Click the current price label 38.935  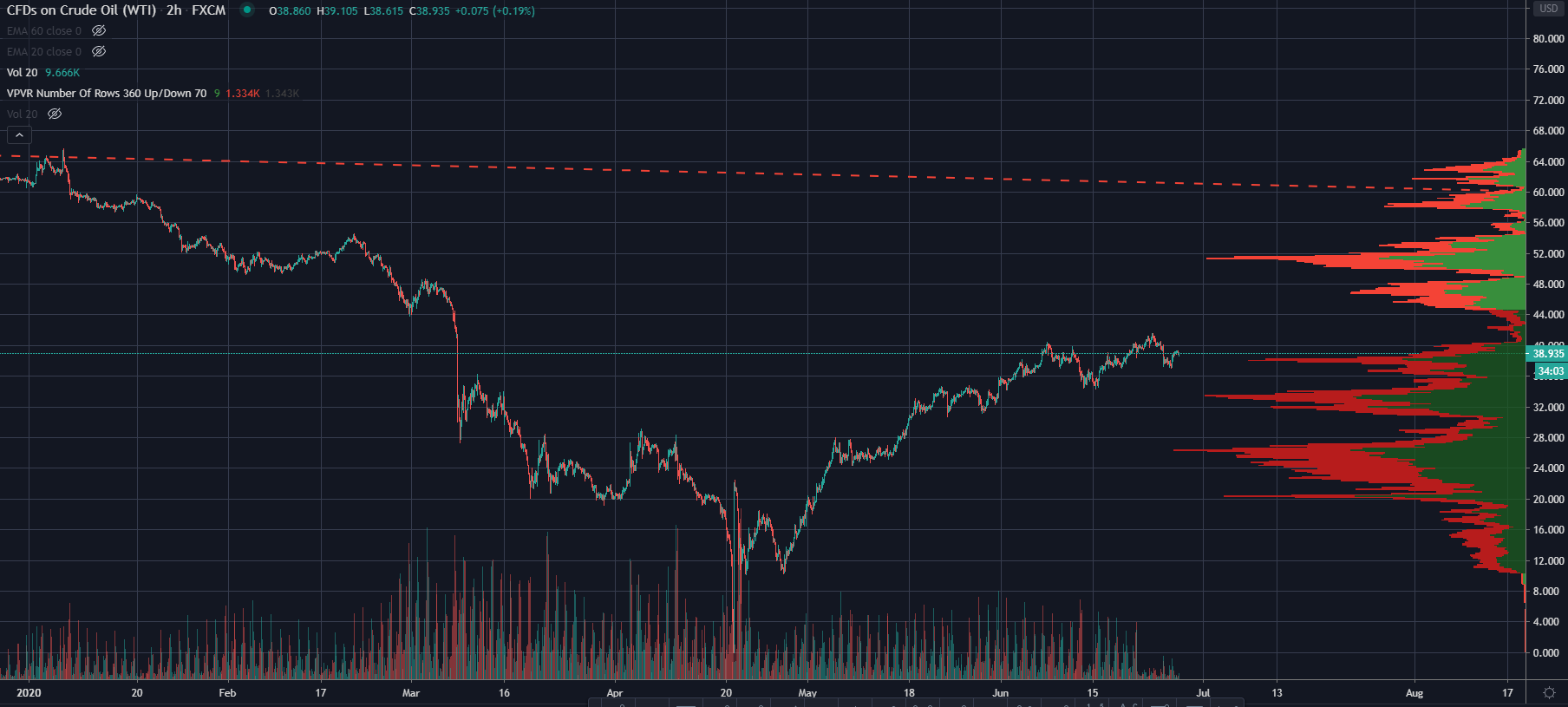tap(1548, 354)
